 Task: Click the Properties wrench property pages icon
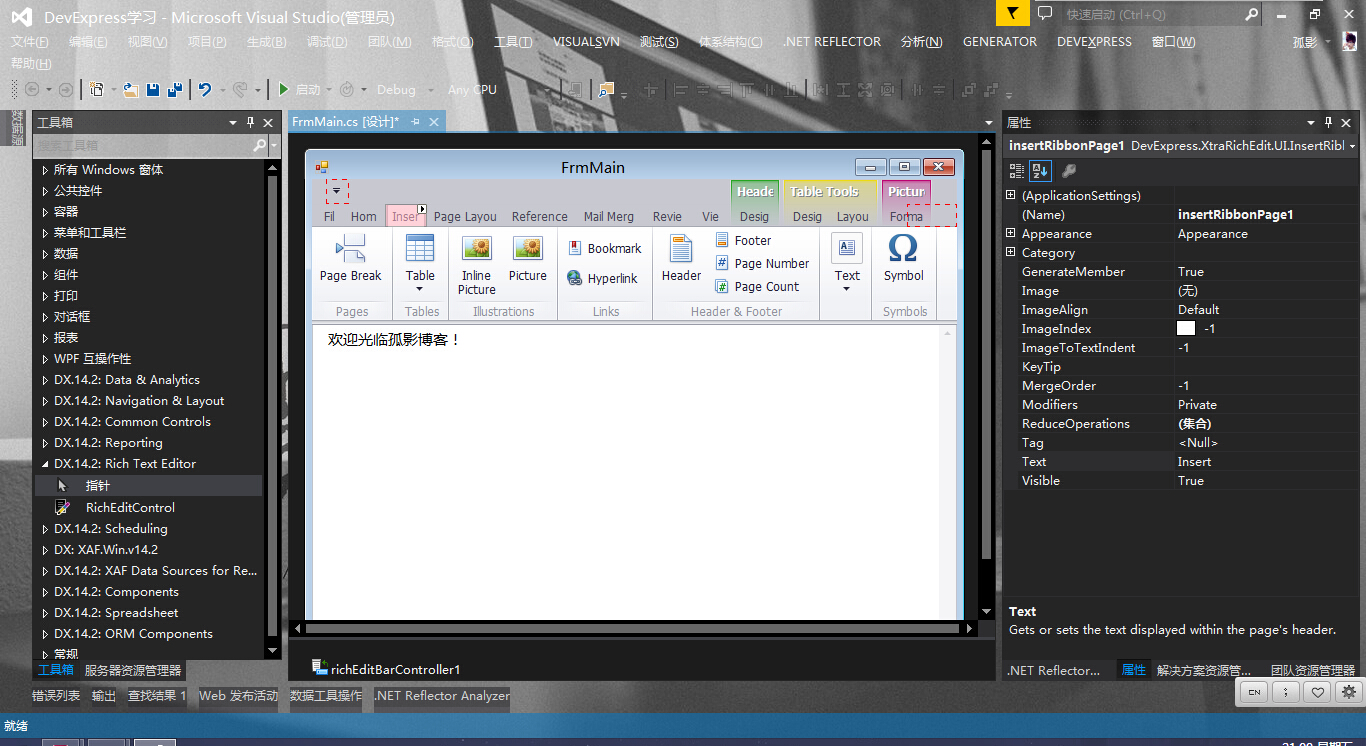point(1069,171)
